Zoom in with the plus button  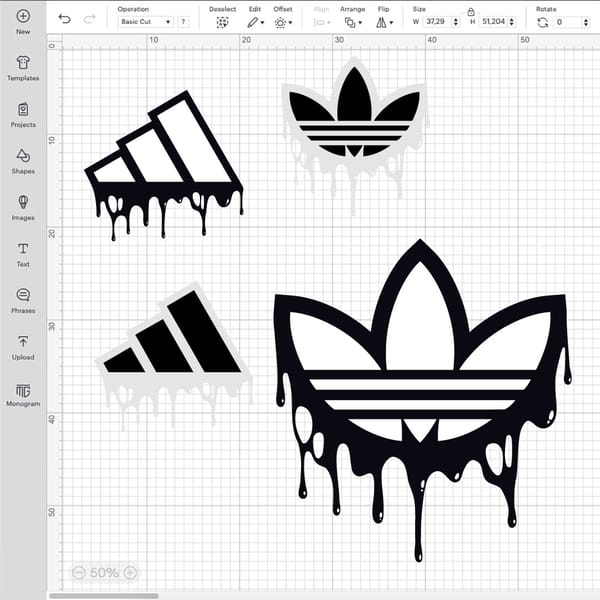pyautogui.click(x=130, y=573)
